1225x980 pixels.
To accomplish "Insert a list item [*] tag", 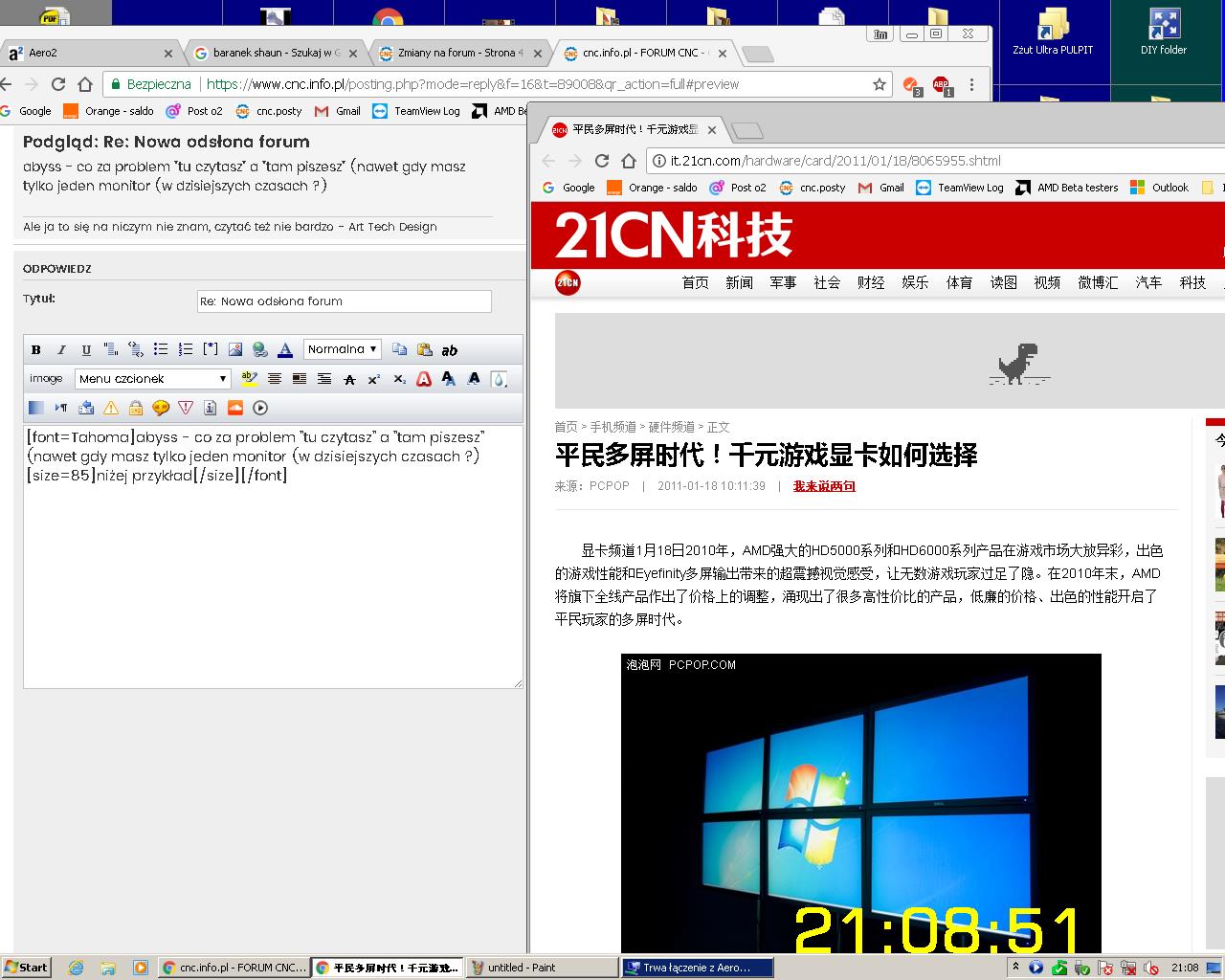I will (x=211, y=349).
